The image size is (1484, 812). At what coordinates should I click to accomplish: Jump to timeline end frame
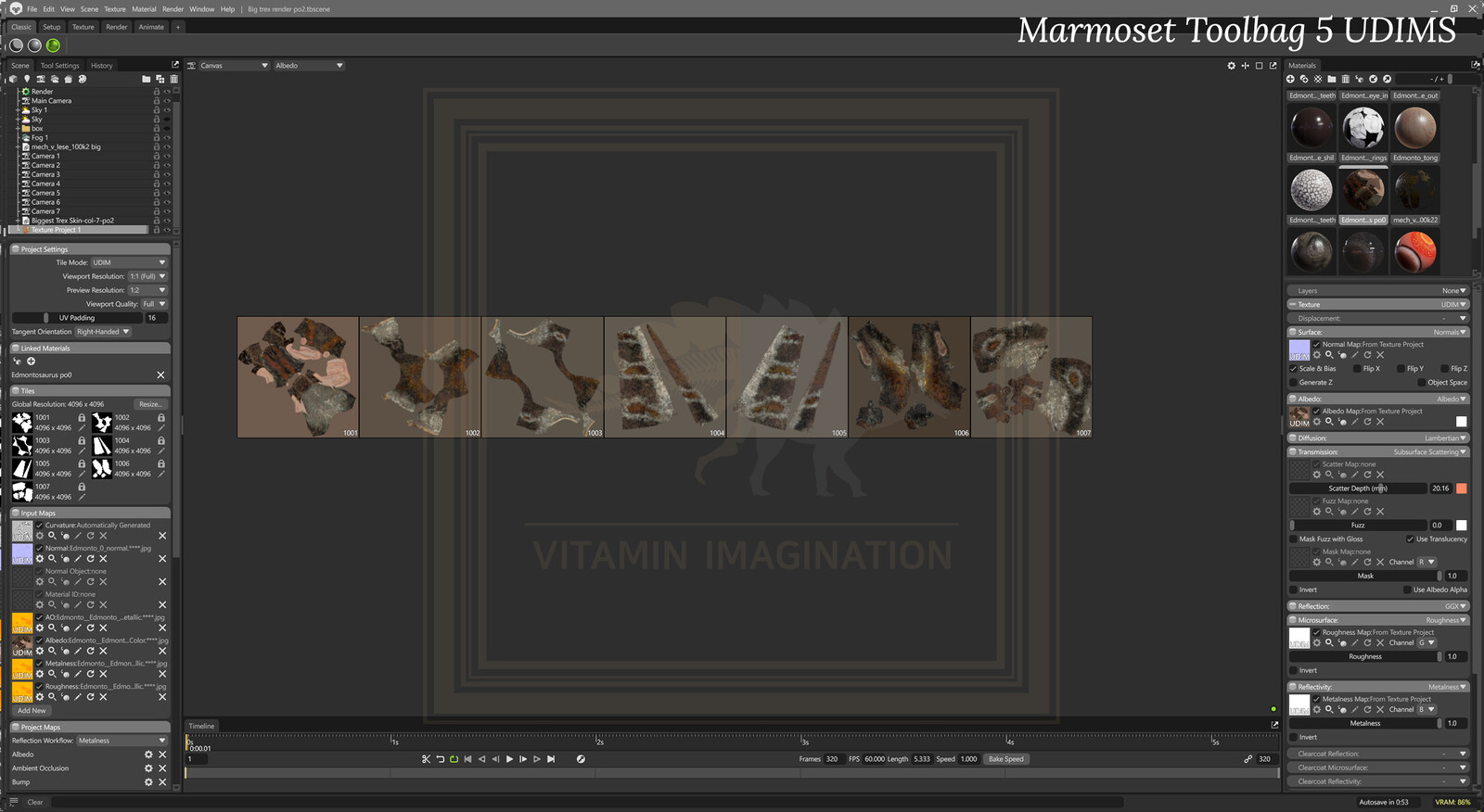[551, 759]
